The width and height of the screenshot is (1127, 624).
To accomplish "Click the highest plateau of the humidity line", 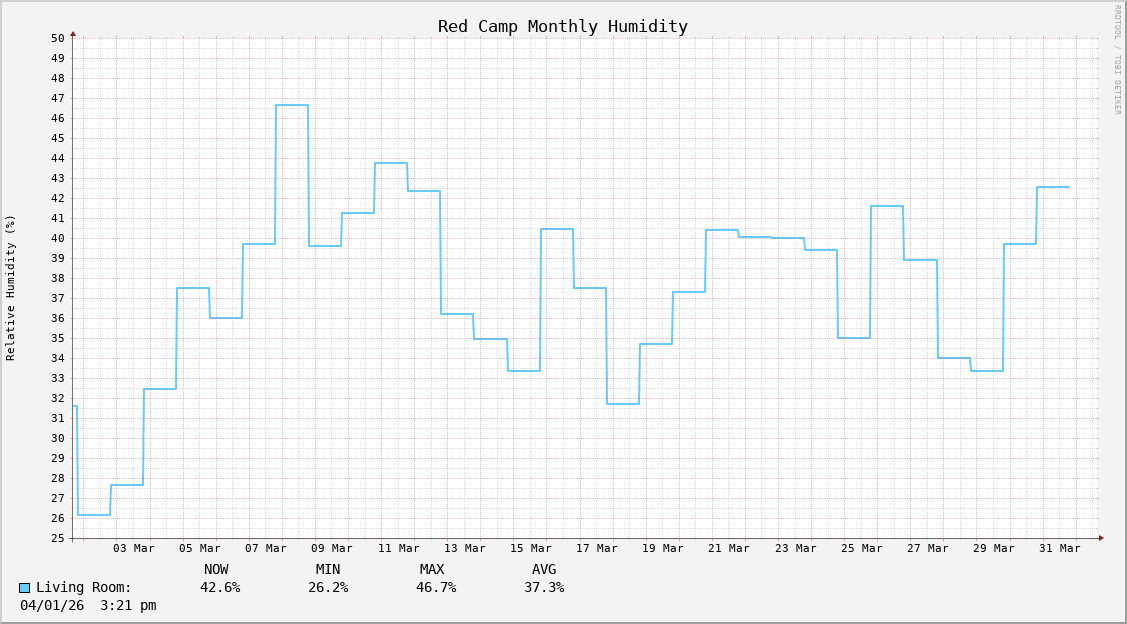I will (292, 105).
